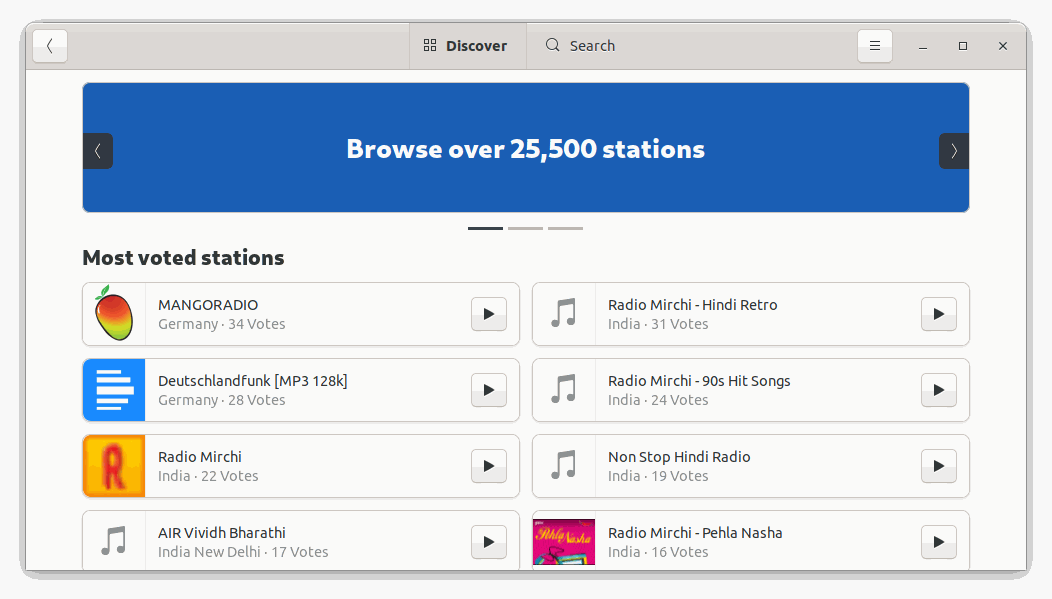Jump to the second carousel page indicator
Screen dimensions: 1052x599
pos(525,229)
